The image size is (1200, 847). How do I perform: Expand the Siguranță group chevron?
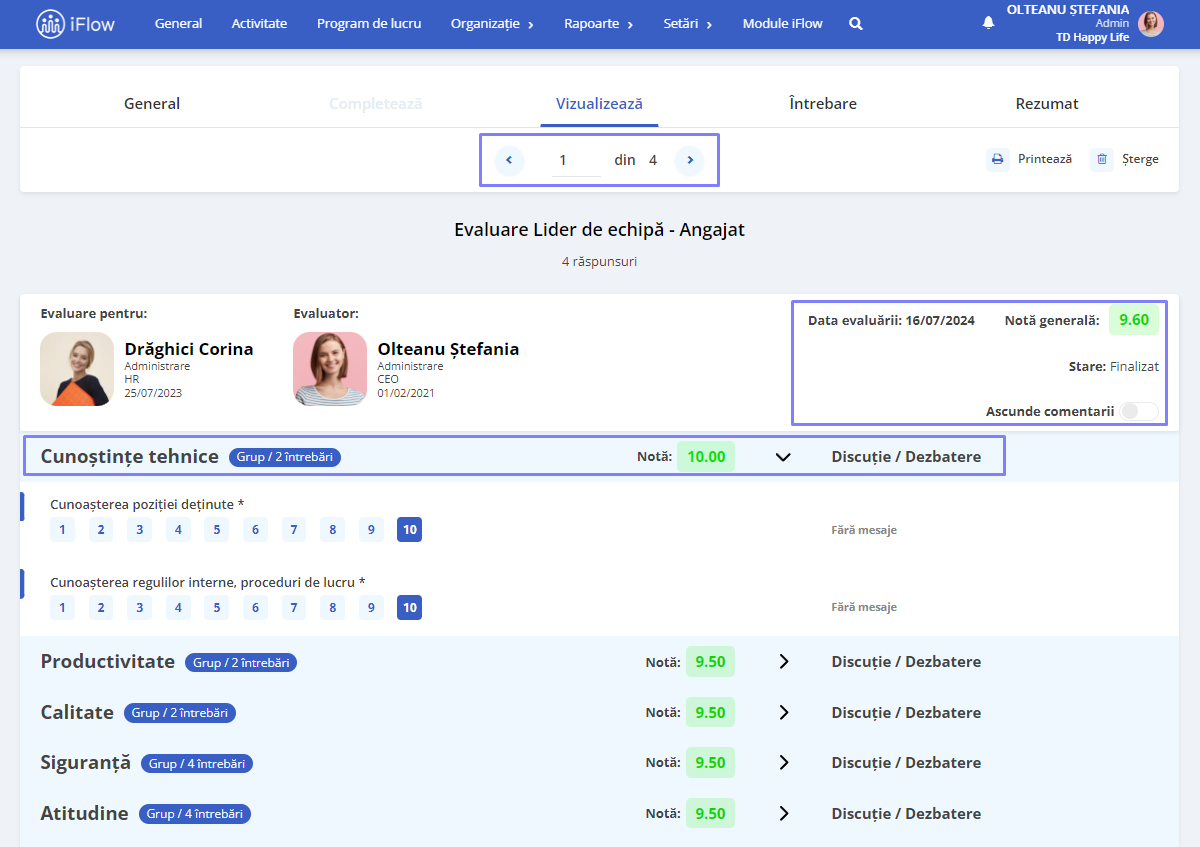click(784, 763)
